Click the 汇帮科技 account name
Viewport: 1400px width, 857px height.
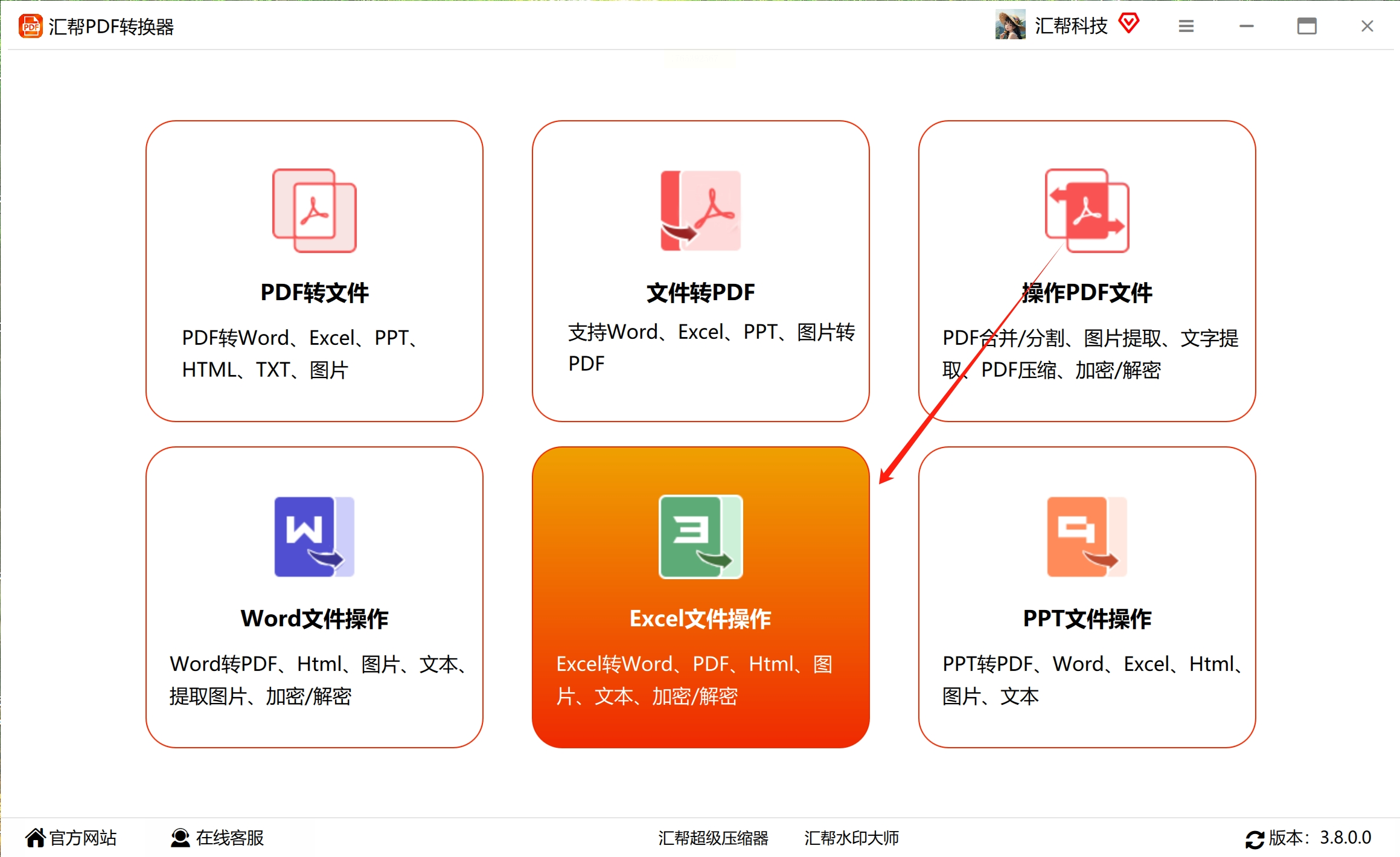[x=1071, y=26]
